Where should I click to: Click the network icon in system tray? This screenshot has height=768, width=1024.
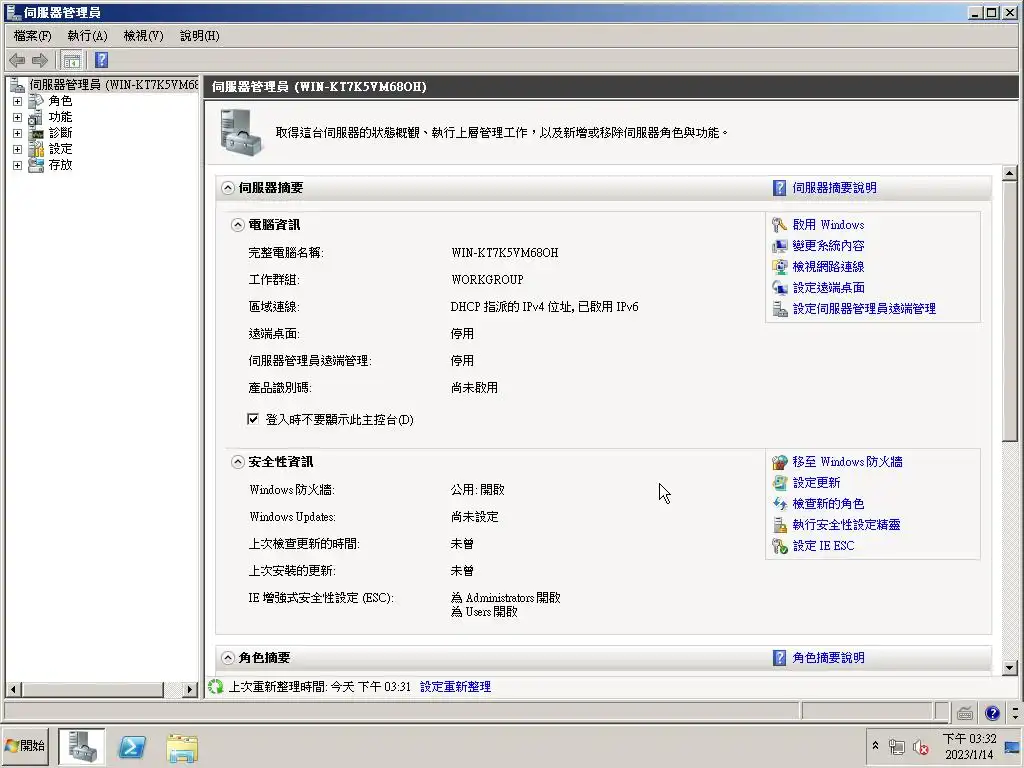coord(897,747)
